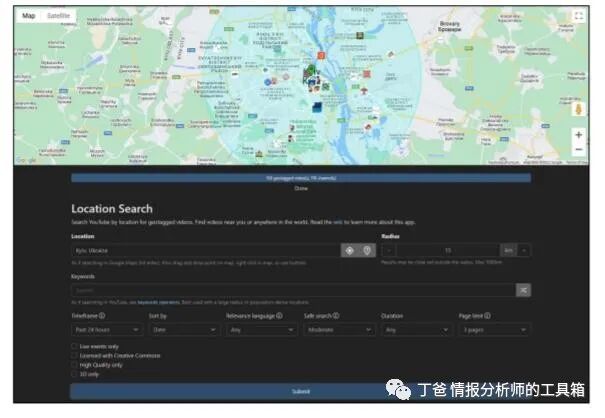Change the radius unit km button
The image size is (605, 418).
509,250
